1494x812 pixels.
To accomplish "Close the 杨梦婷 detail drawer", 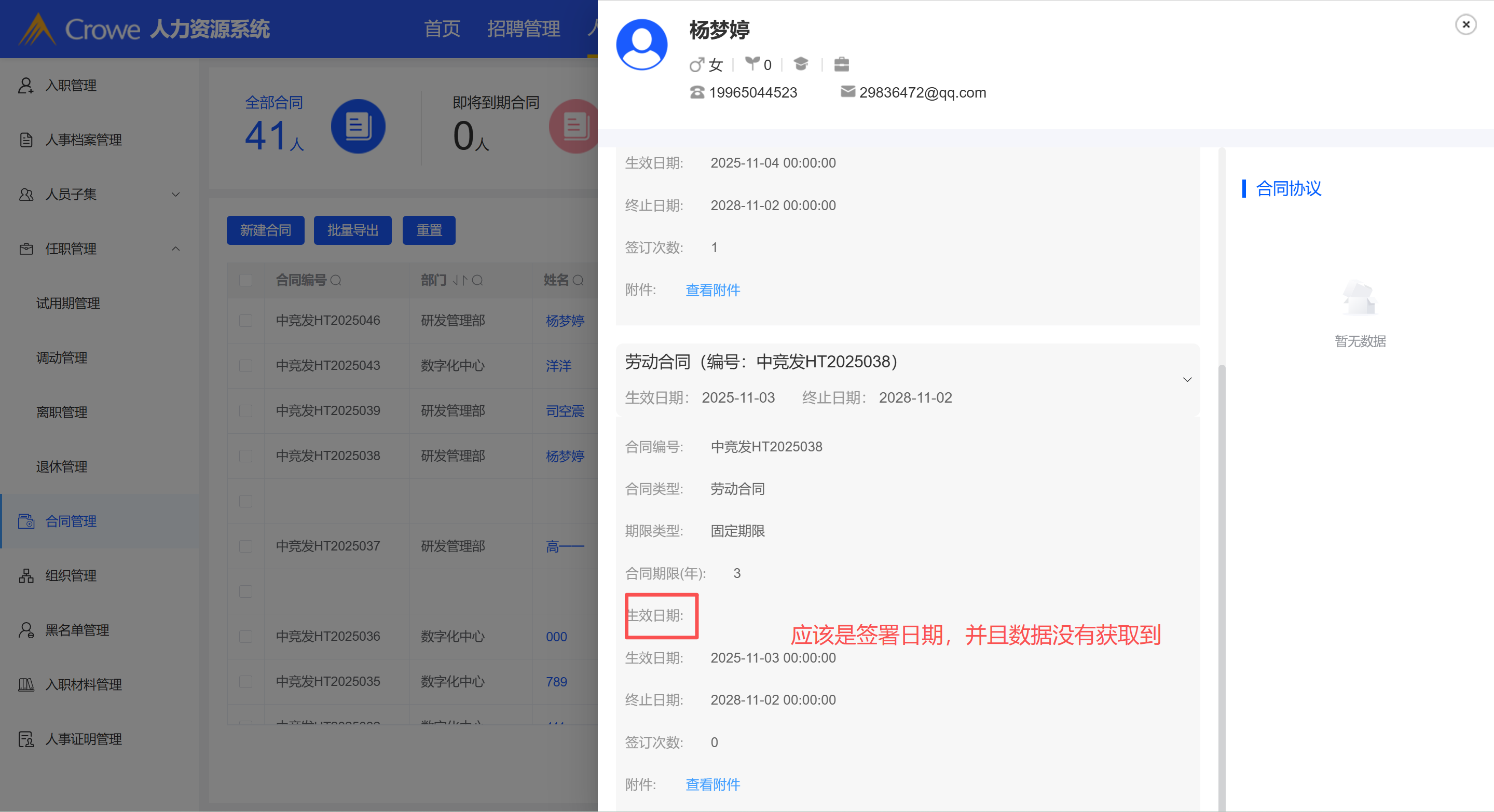I will 1465,24.
